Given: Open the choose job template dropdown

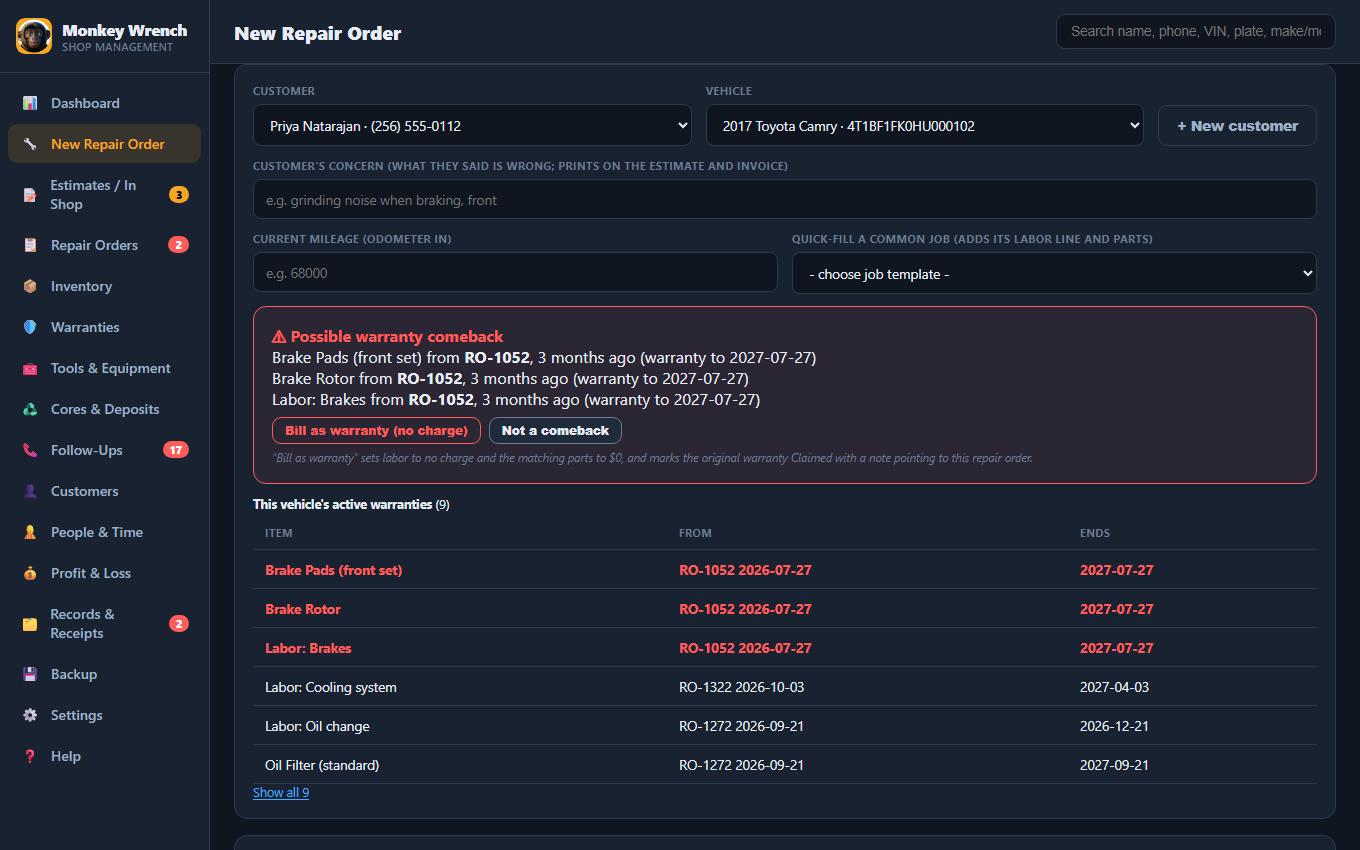Looking at the screenshot, I should (x=1054, y=274).
